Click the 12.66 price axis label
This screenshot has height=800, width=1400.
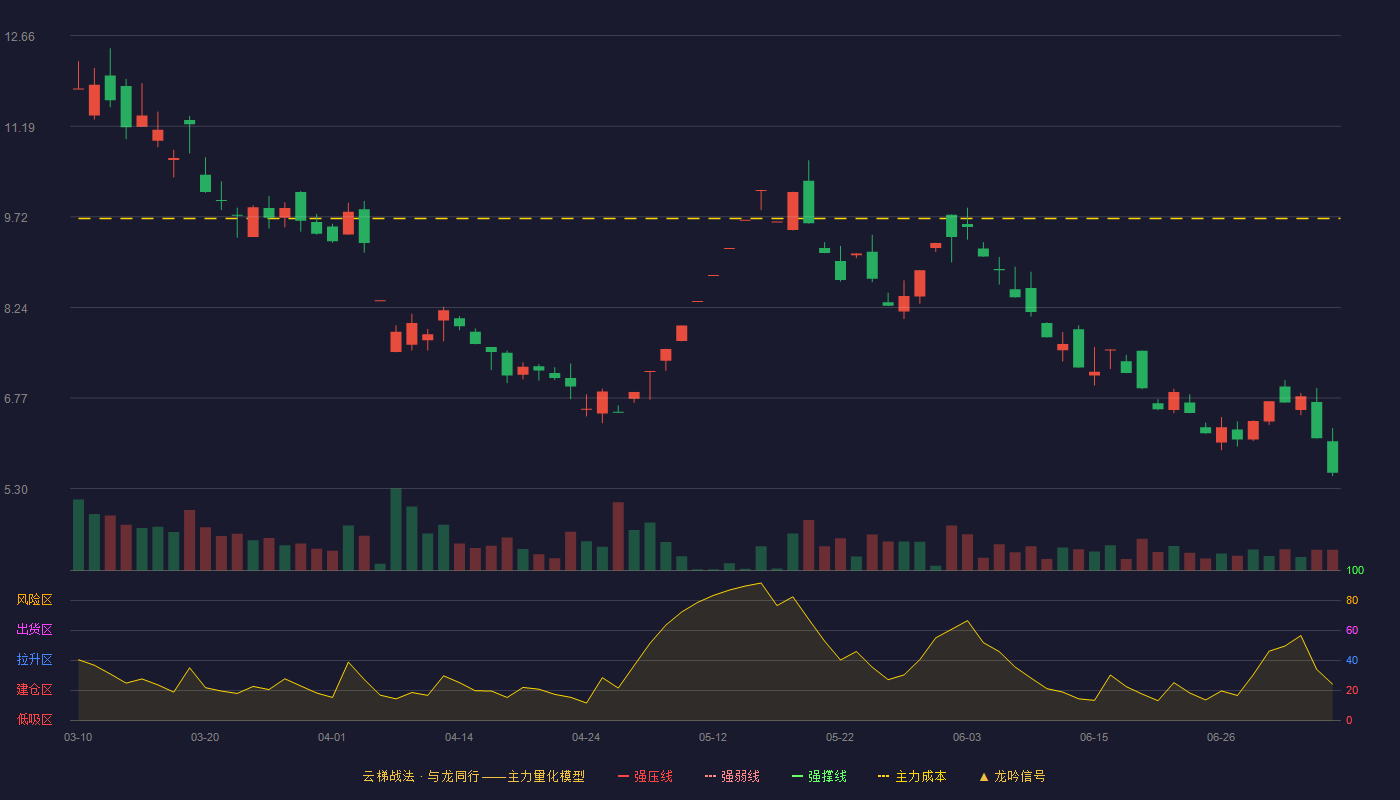point(19,37)
